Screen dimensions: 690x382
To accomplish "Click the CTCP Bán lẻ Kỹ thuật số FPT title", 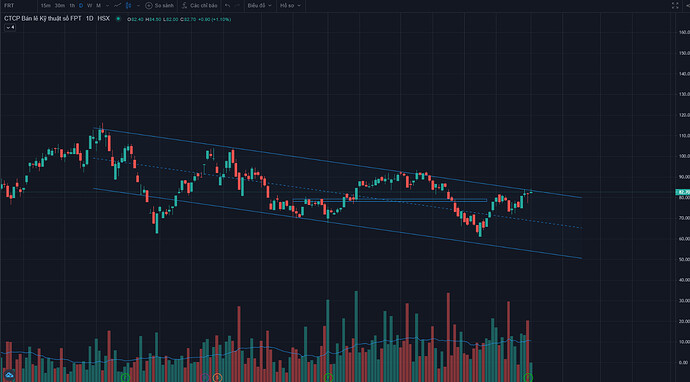I will coord(43,19).
